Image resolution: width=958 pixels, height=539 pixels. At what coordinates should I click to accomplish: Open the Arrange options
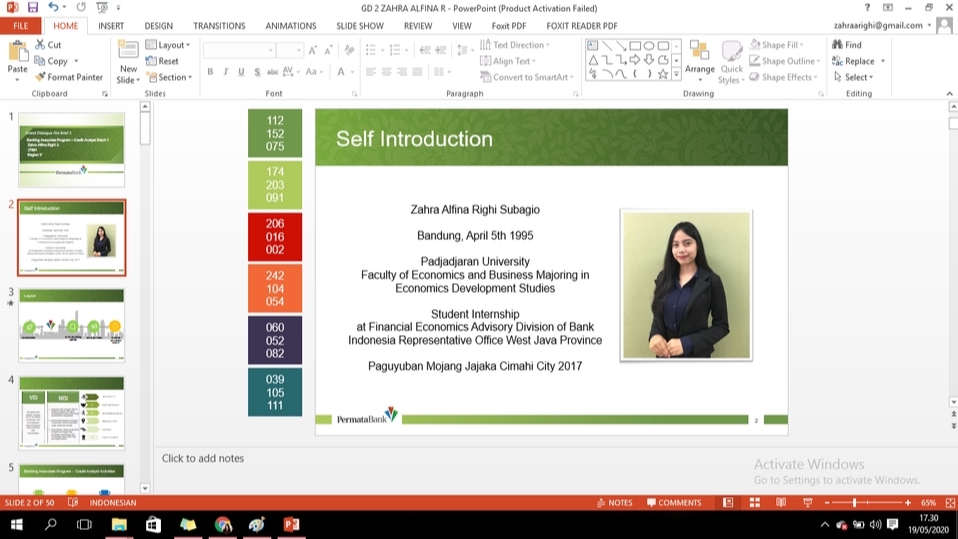tap(700, 61)
